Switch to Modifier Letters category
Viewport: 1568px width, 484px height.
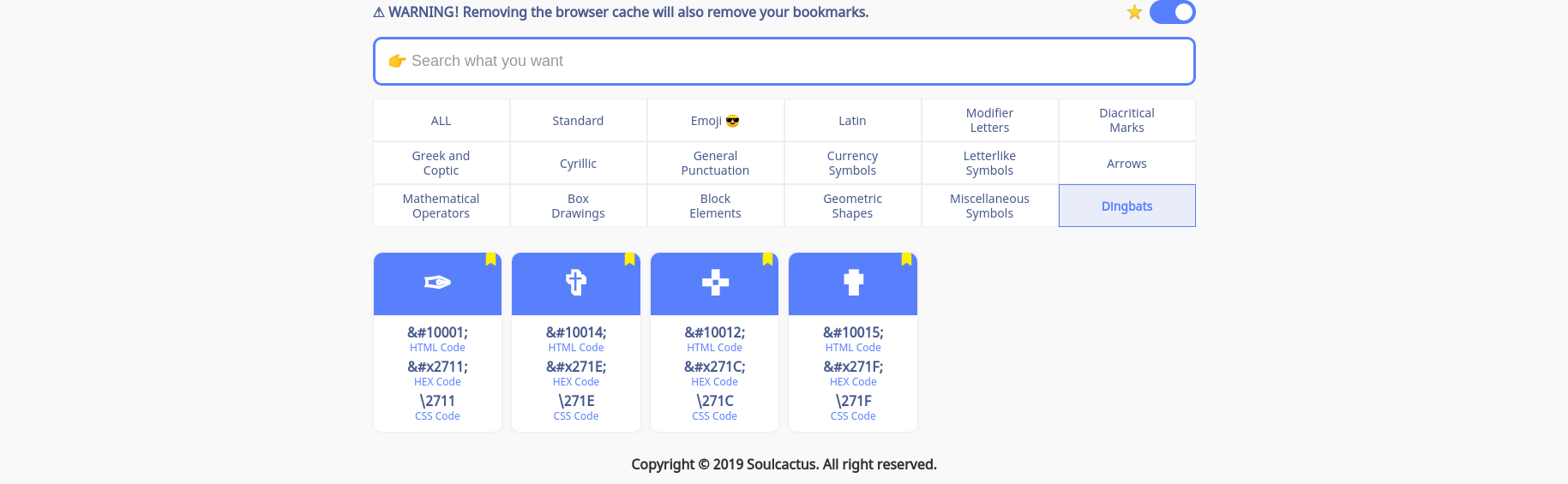[990, 120]
